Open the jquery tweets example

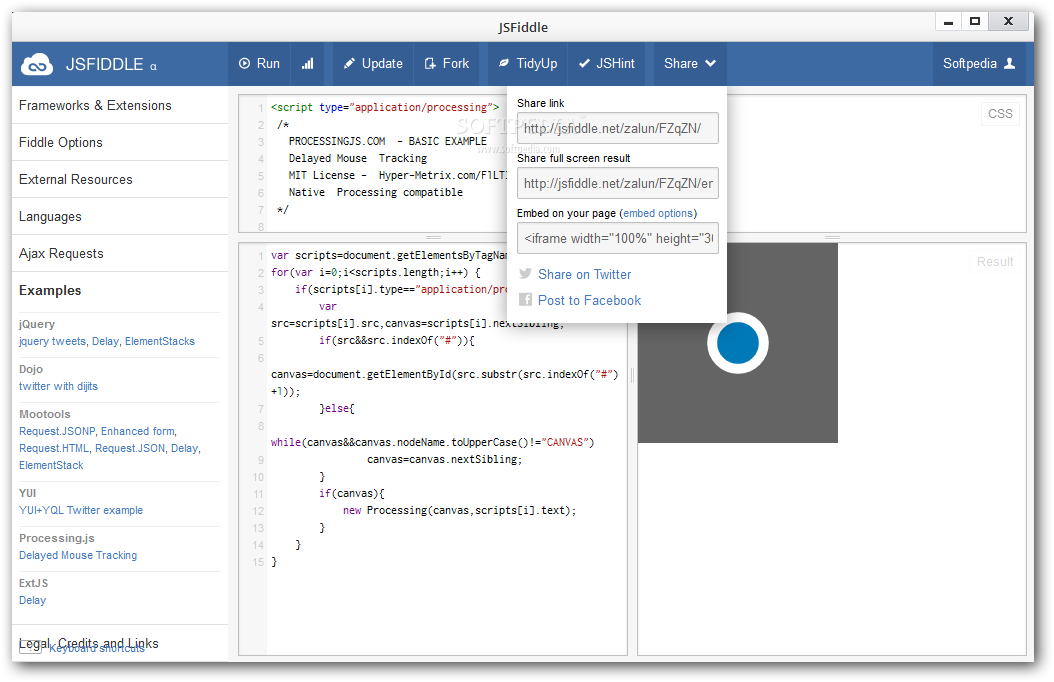pos(52,341)
